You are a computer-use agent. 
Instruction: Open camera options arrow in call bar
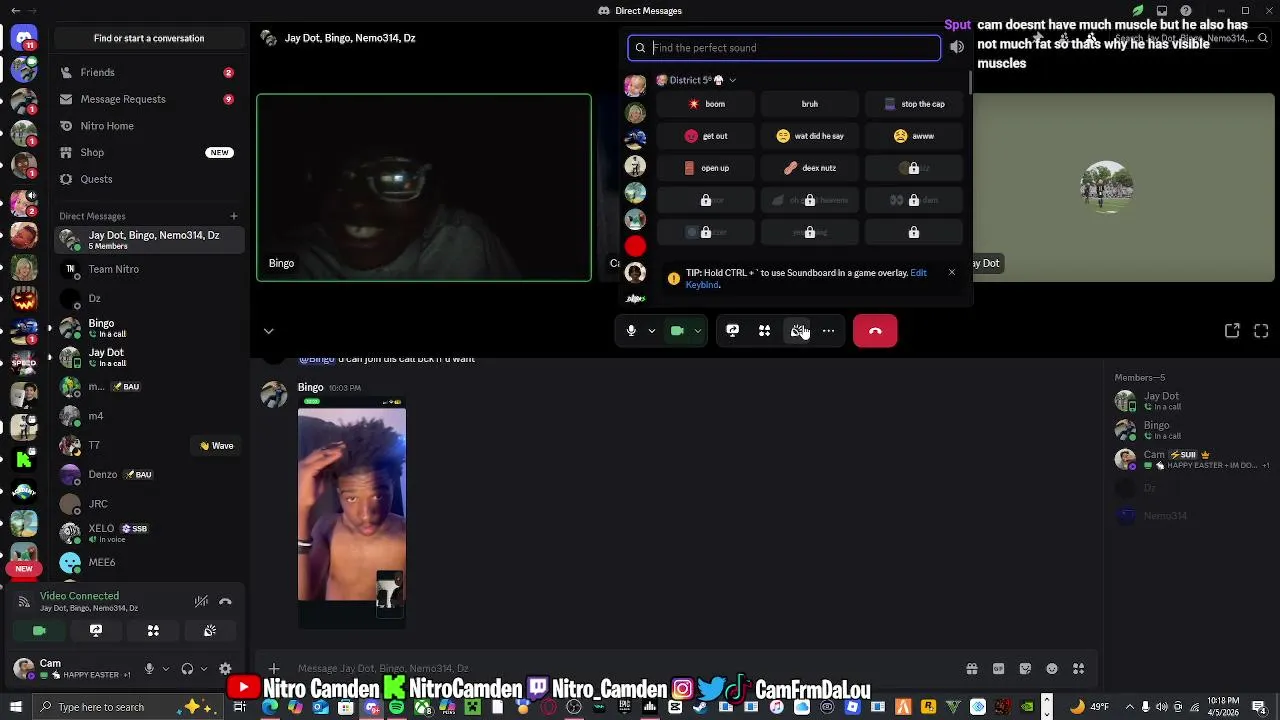click(698, 331)
